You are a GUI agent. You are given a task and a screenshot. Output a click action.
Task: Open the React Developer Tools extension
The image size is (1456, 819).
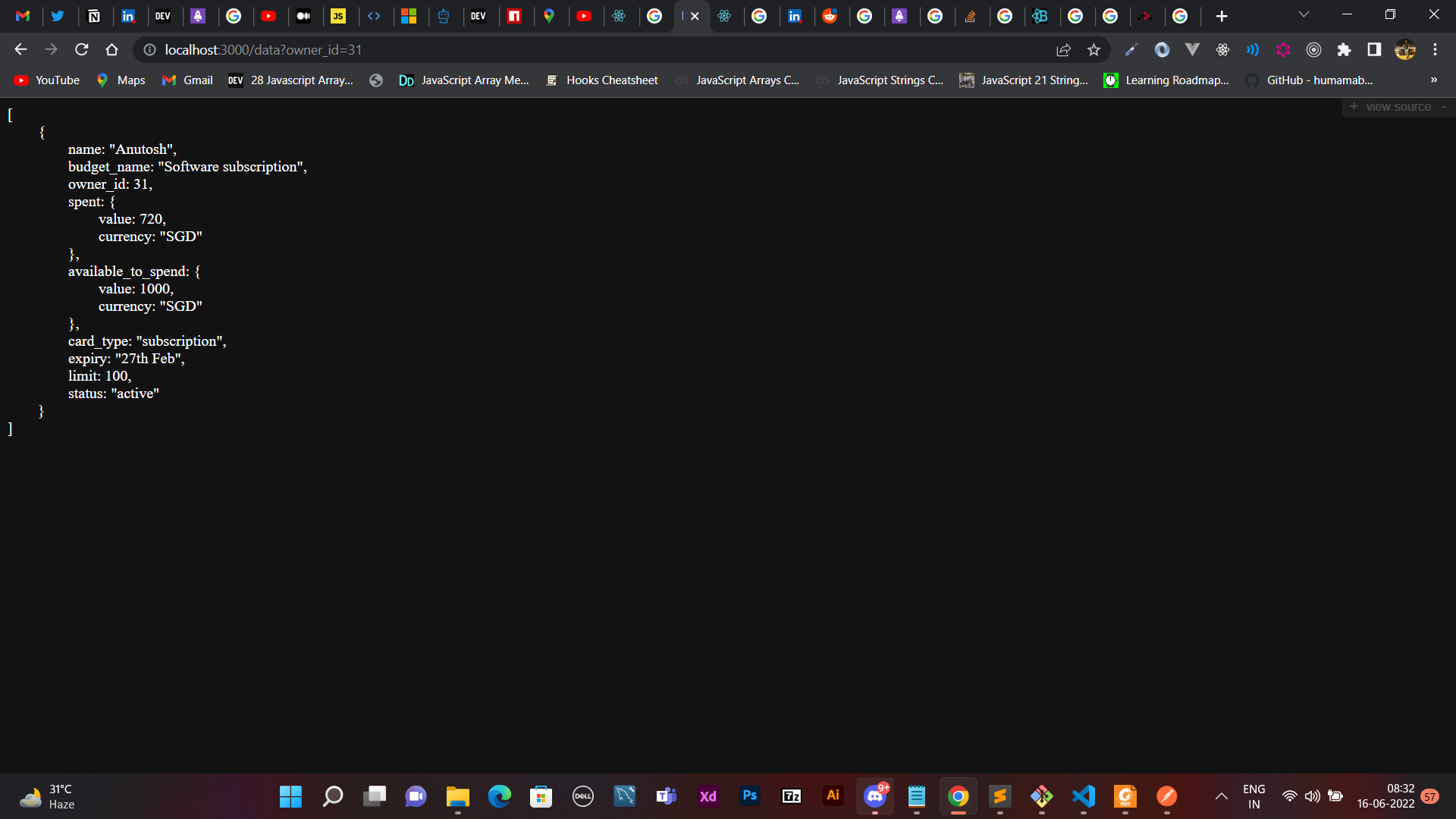1222,49
